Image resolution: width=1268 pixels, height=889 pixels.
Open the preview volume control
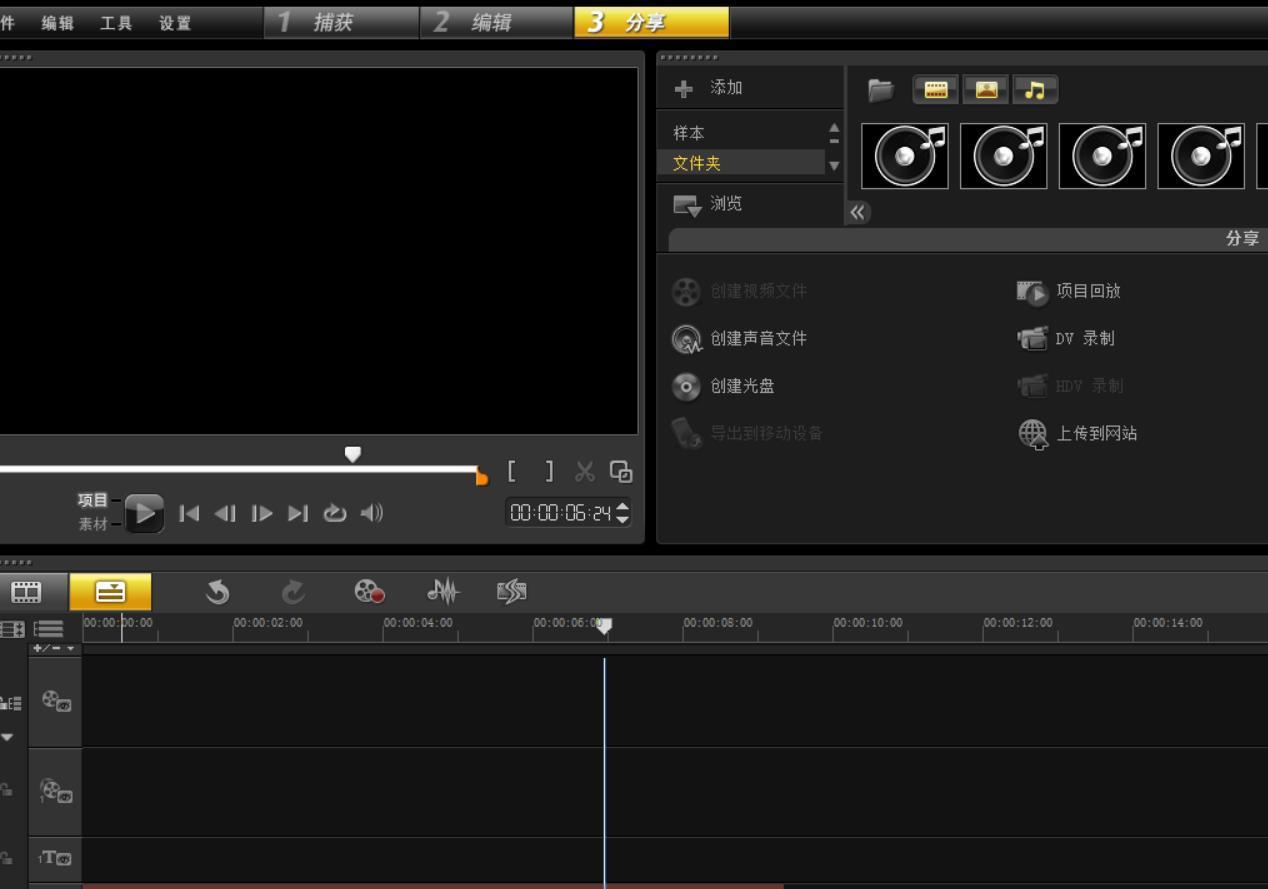pyautogui.click(x=372, y=514)
